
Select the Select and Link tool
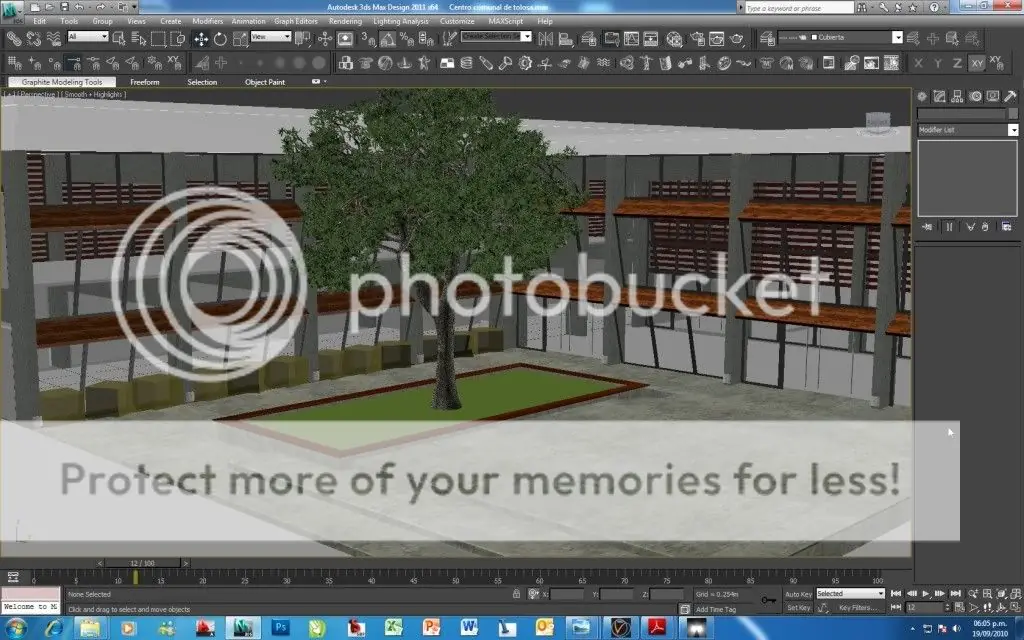pyautogui.click(x=14, y=39)
